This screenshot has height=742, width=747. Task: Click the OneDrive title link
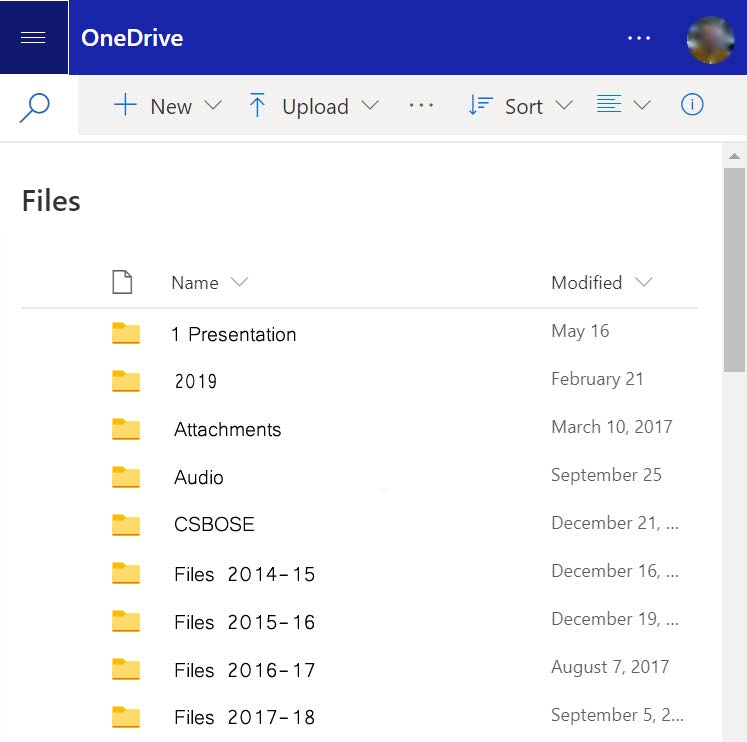coord(132,38)
